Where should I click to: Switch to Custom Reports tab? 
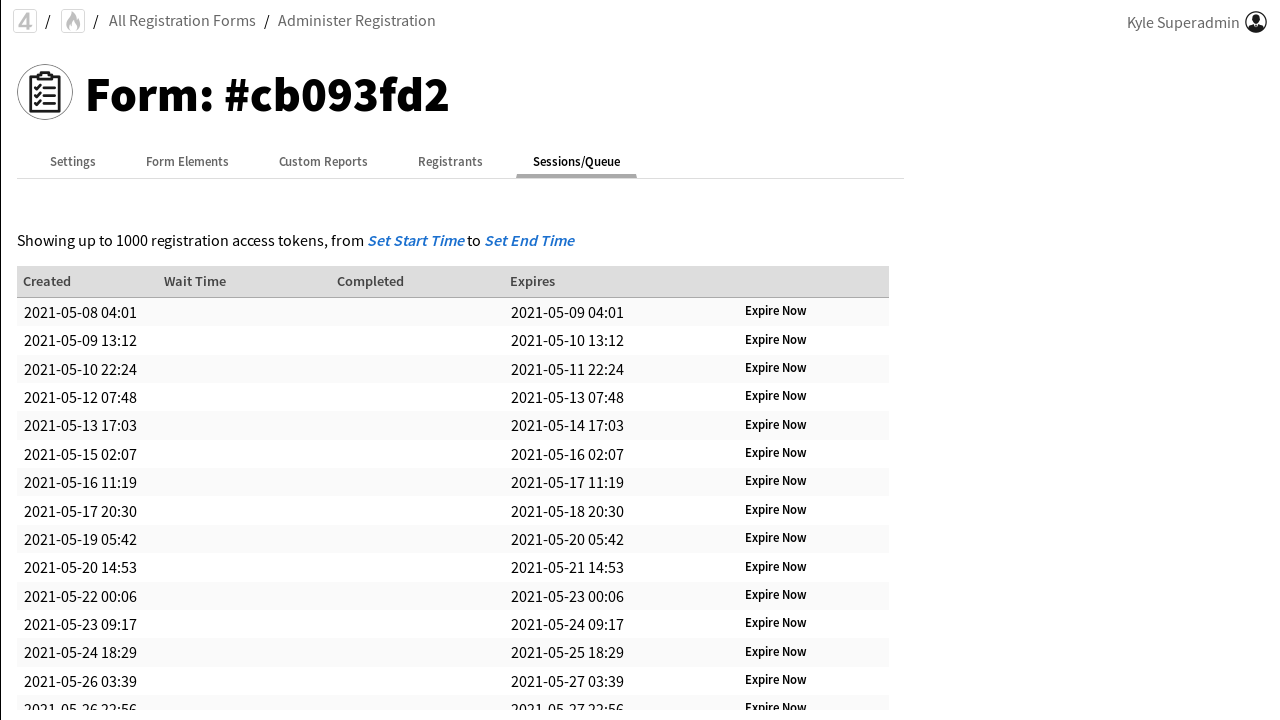[323, 162]
